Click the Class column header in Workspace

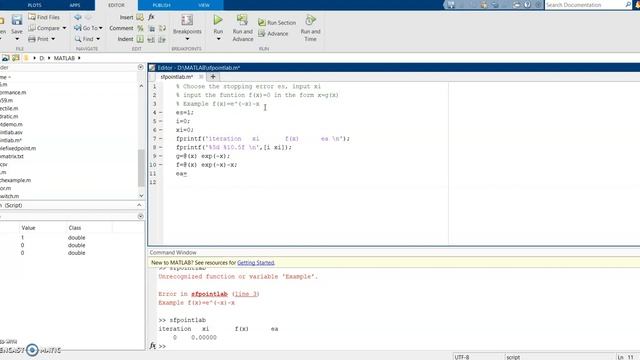coord(75,228)
